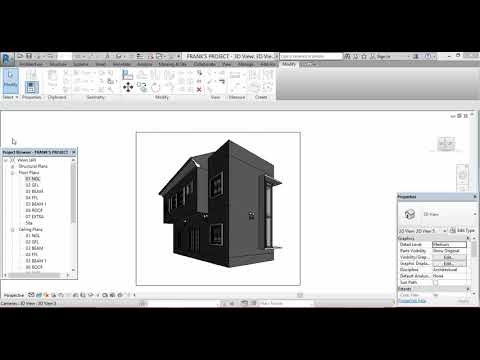Toggle the Crop View checkbox in Properties
The height and width of the screenshot is (360, 480).
[x=435, y=295]
